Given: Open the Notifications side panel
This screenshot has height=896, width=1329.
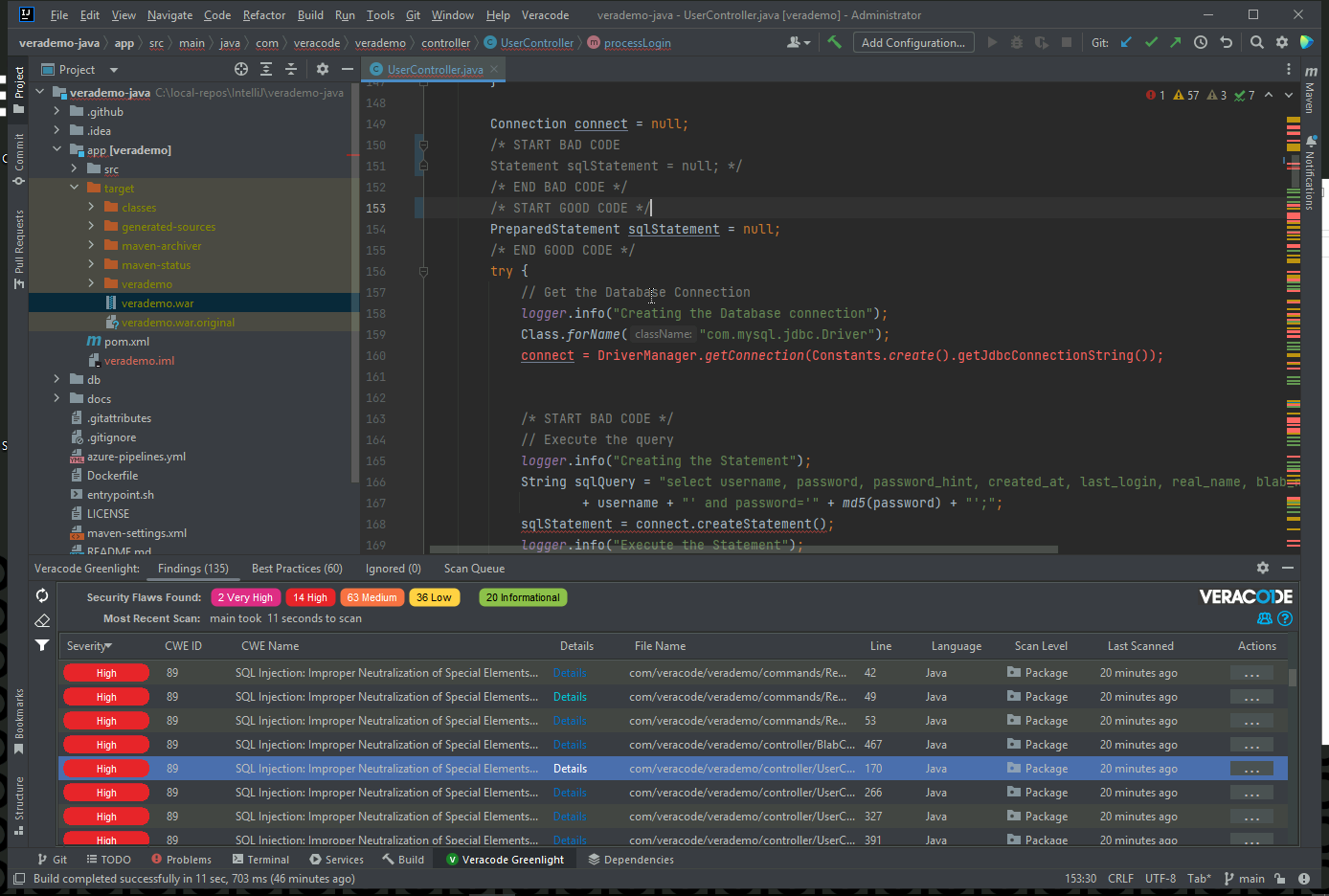Looking at the screenshot, I should pos(1310,173).
